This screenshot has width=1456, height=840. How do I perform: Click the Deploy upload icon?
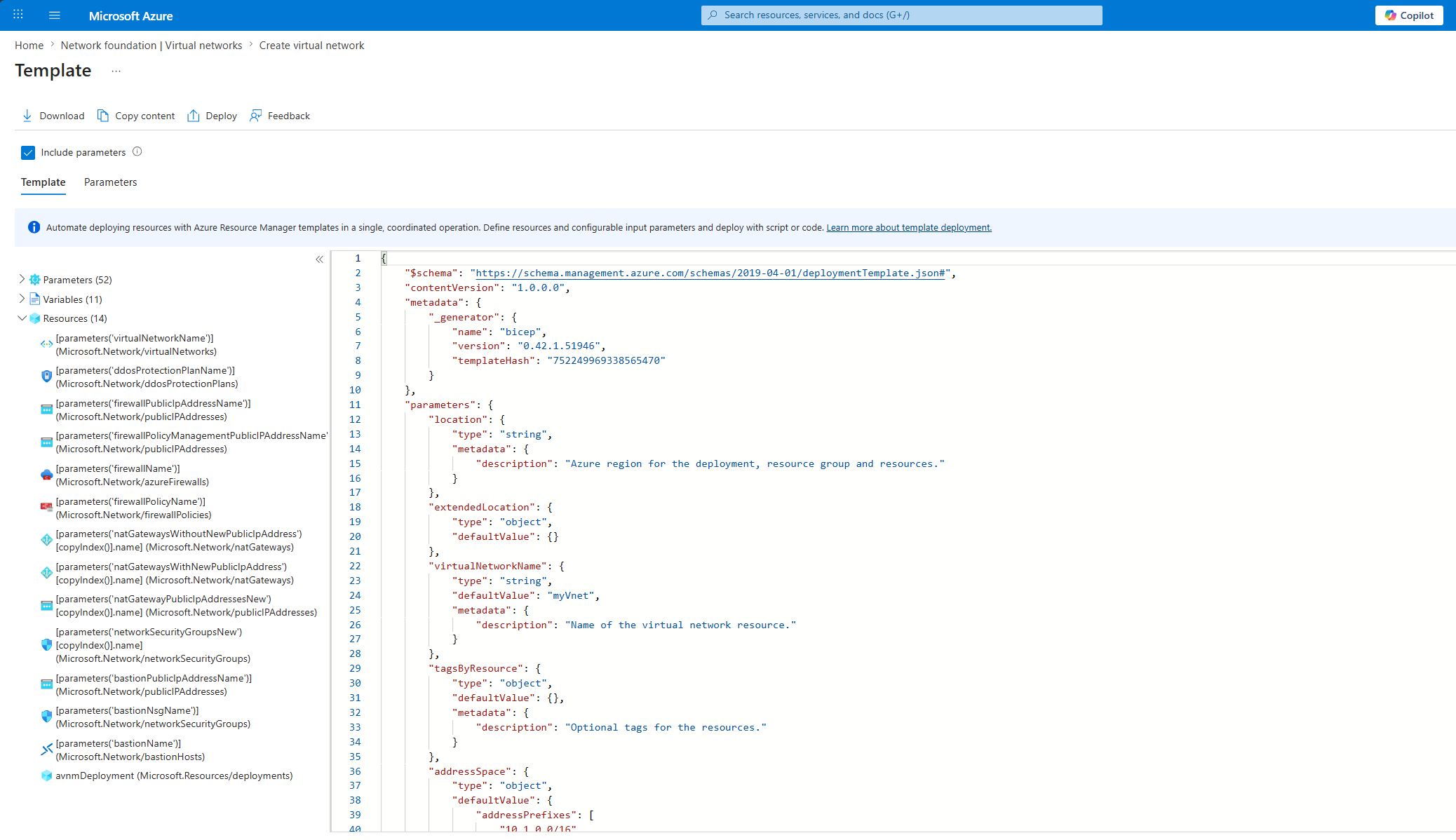tap(194, 116)
